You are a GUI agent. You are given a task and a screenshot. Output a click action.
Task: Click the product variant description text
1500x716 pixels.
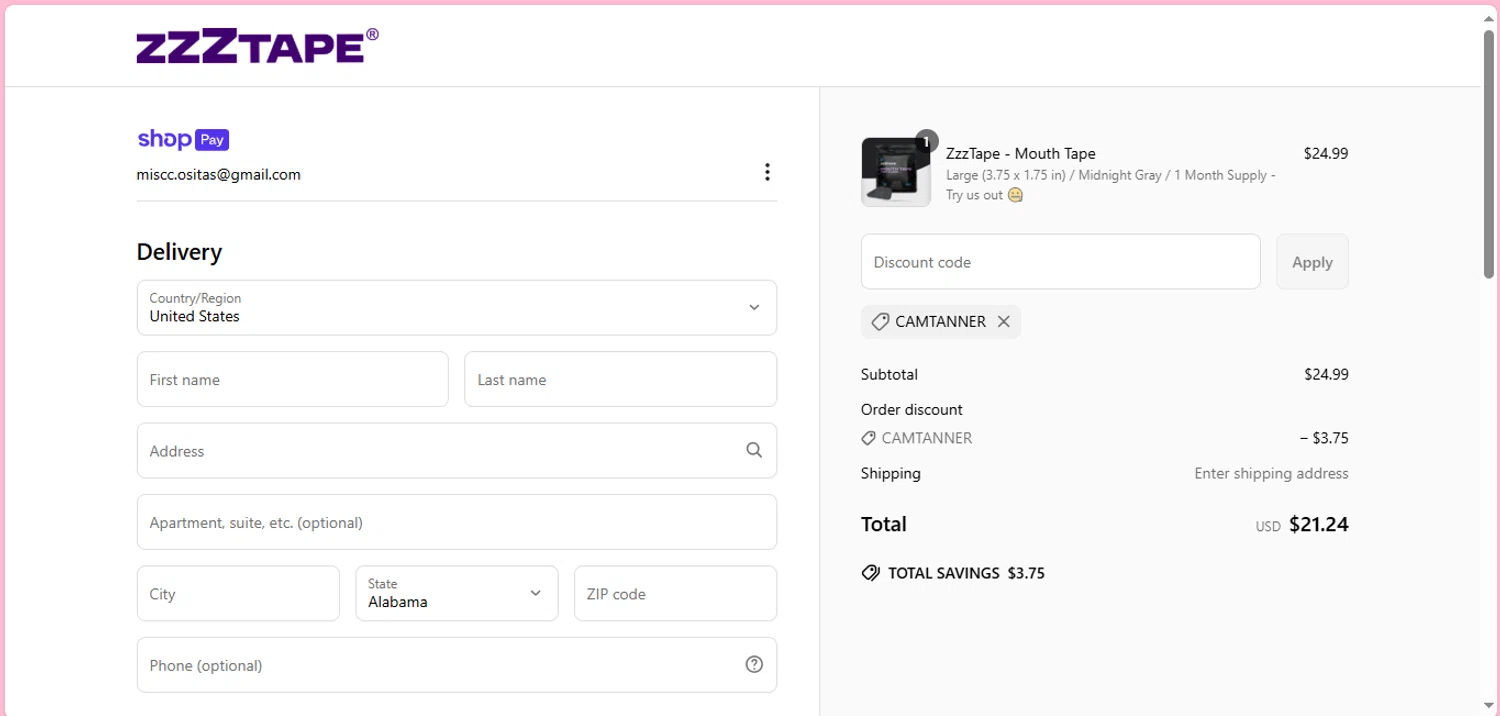pyautogui.click(x=1110, y=185)
